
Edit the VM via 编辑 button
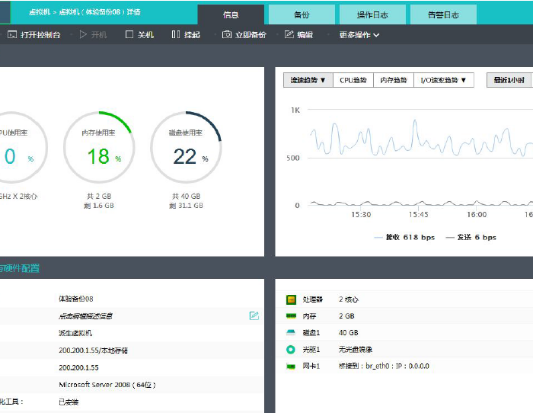point(299,34)
